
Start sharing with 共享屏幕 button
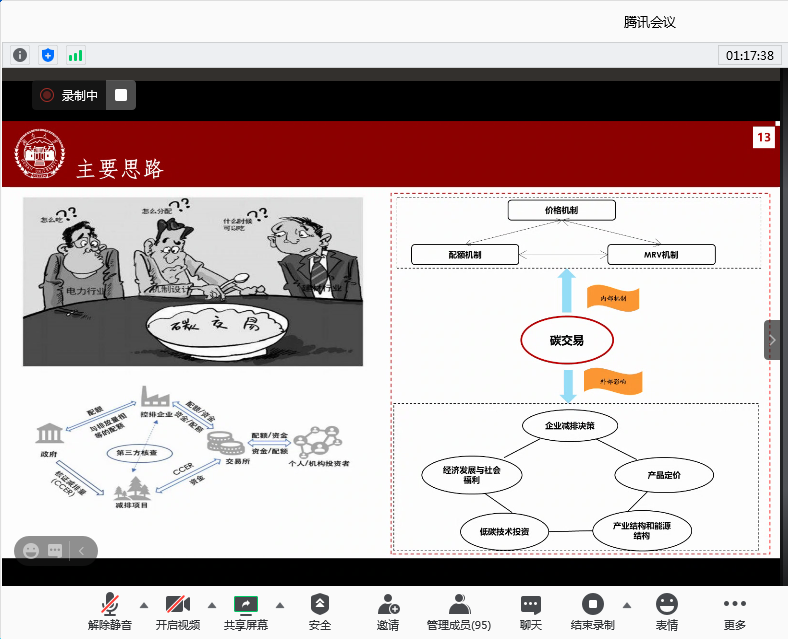[x=245, y=611]
